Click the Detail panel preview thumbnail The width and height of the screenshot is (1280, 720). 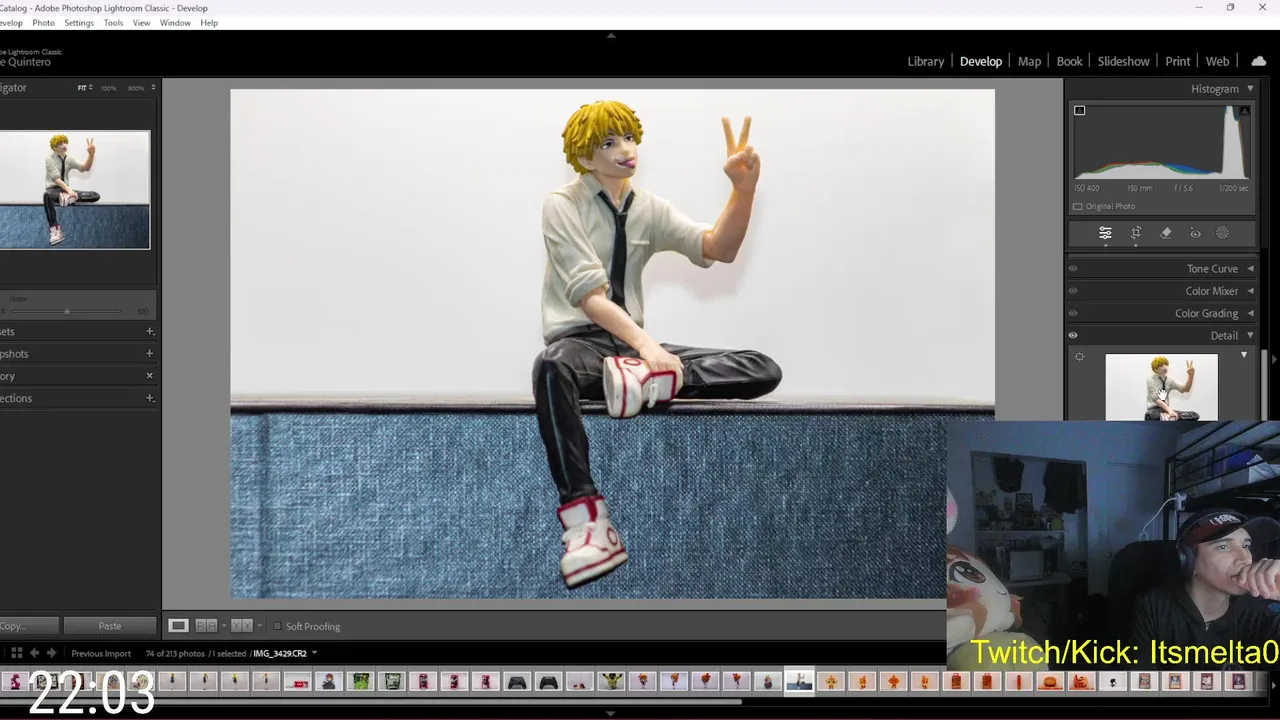point(1161,387)
